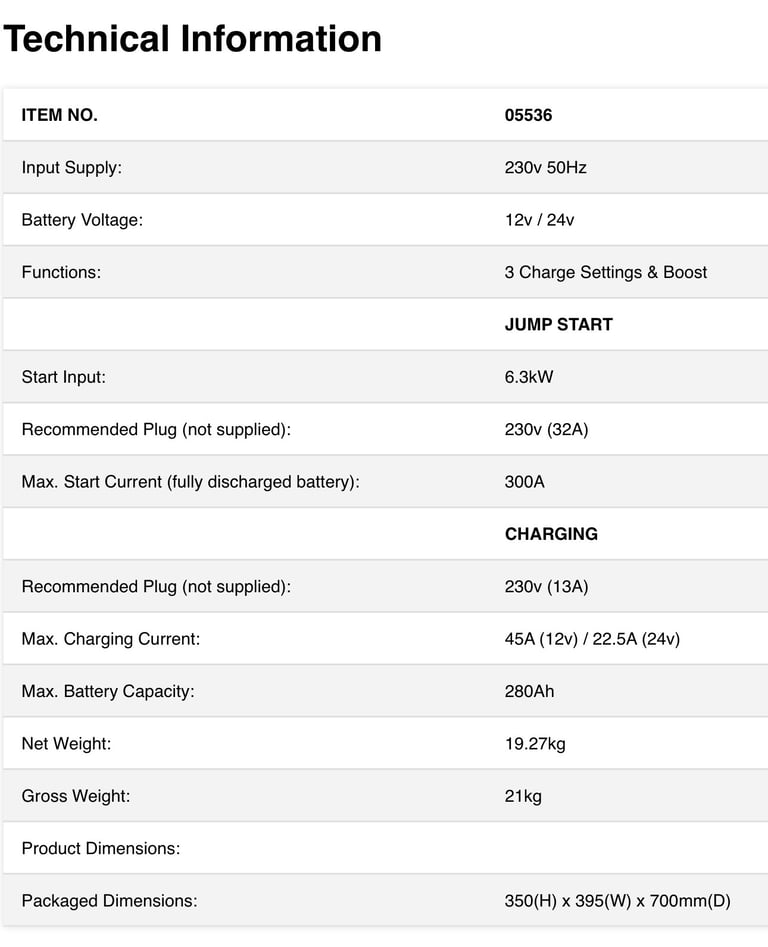
Task: Click the Product Dimensions label
Action: (101, 849)
